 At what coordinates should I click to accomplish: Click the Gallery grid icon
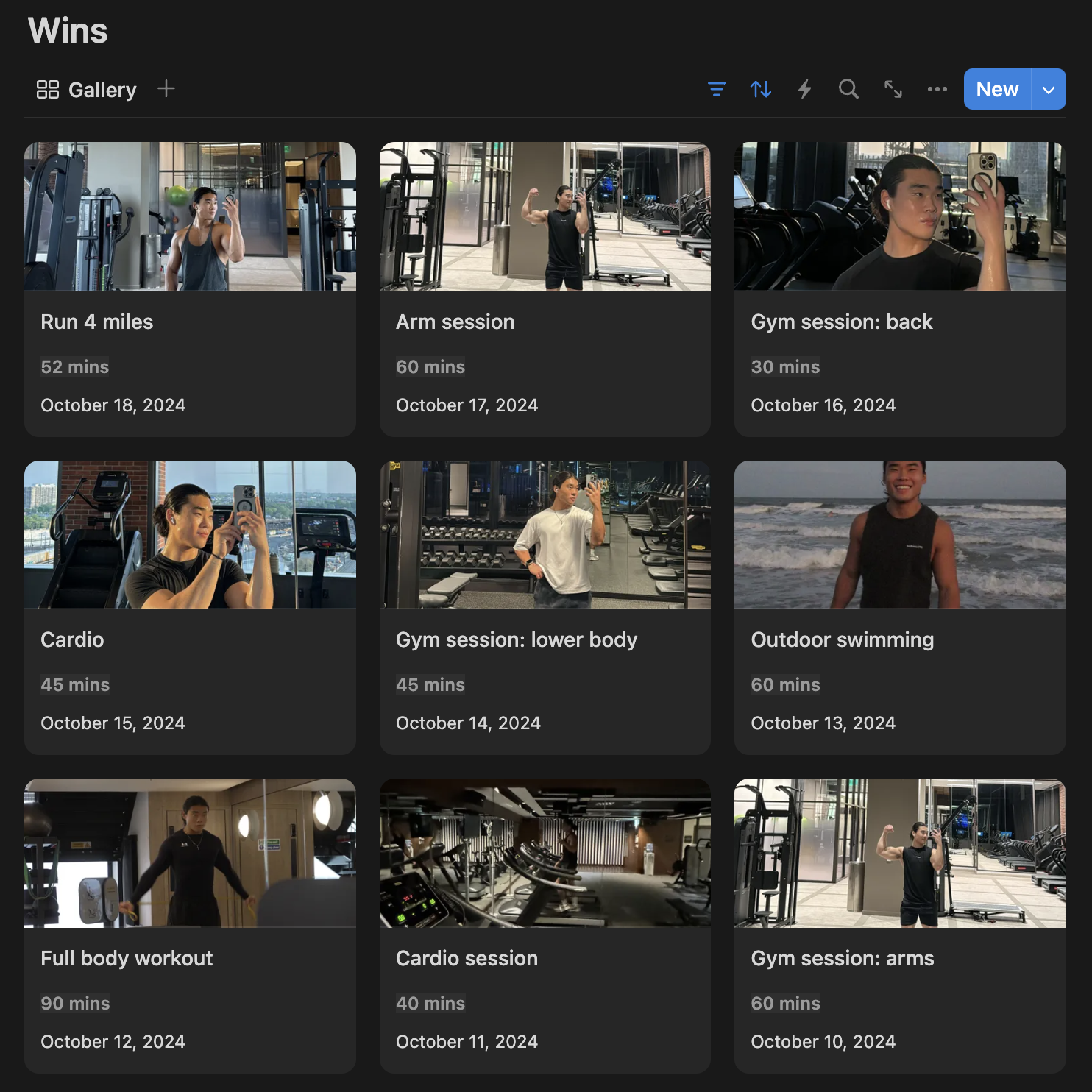(x=48, y=90)
